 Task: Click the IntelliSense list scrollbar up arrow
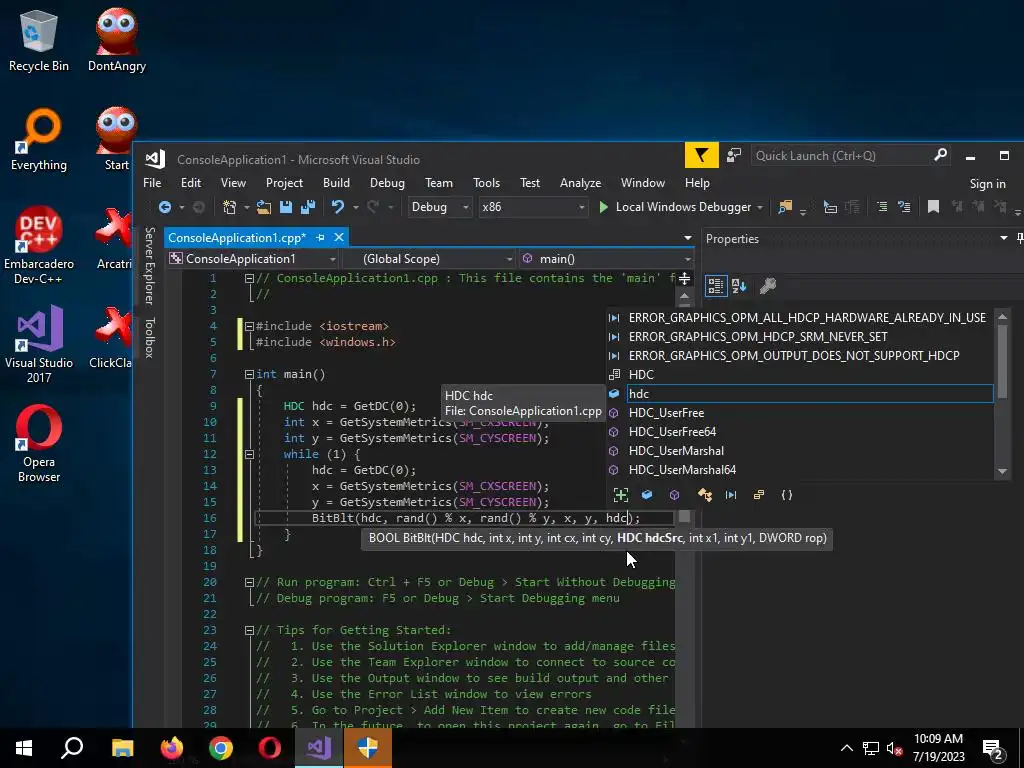point(1002,317)
